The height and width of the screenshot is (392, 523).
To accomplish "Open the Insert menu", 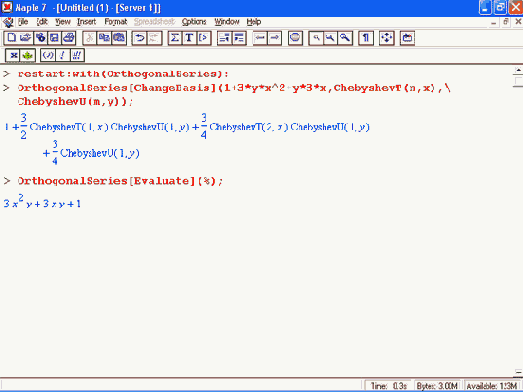I will tap(87, 22).
